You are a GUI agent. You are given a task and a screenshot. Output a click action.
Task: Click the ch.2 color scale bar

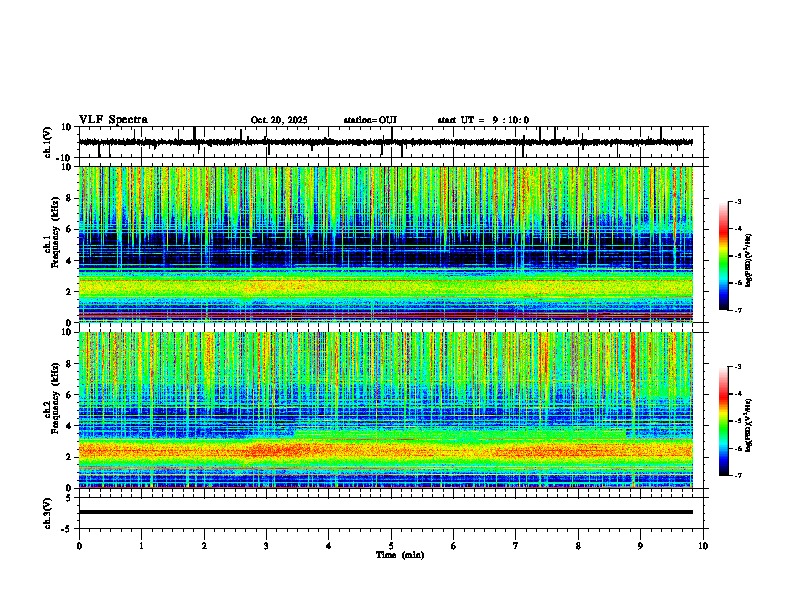(x=724, y=421)
